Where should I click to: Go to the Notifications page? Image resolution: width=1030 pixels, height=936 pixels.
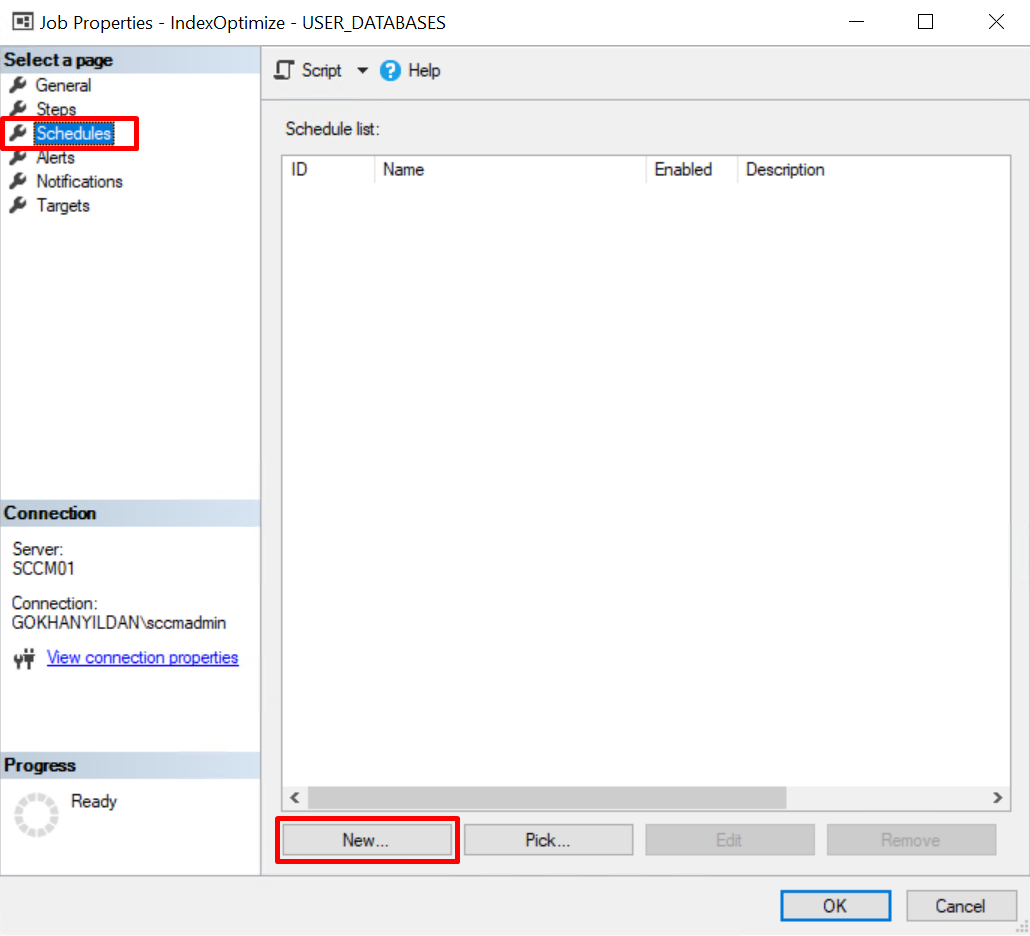[x=79, y=181]
